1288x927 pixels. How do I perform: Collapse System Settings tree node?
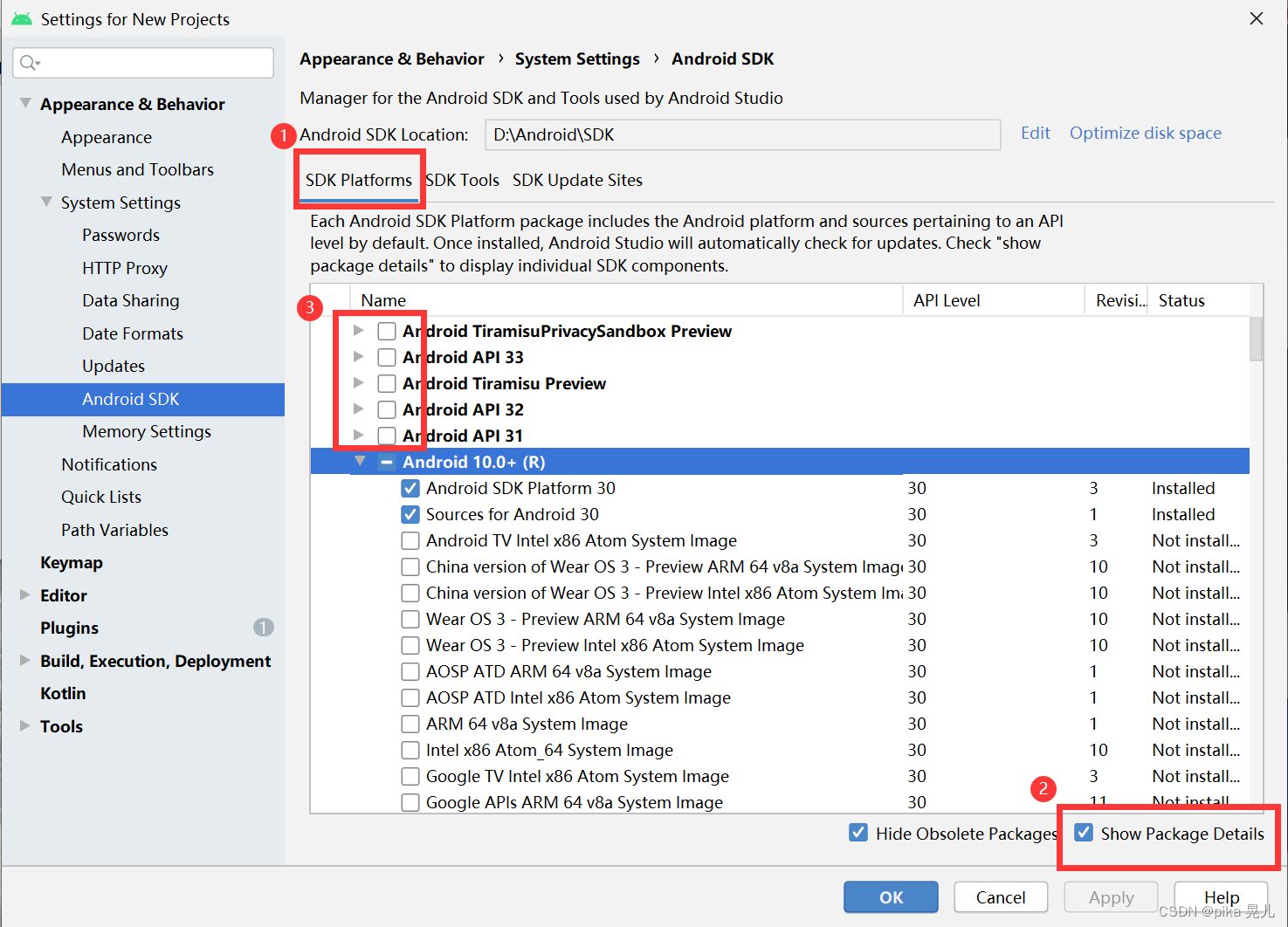(x=46, y=202)
